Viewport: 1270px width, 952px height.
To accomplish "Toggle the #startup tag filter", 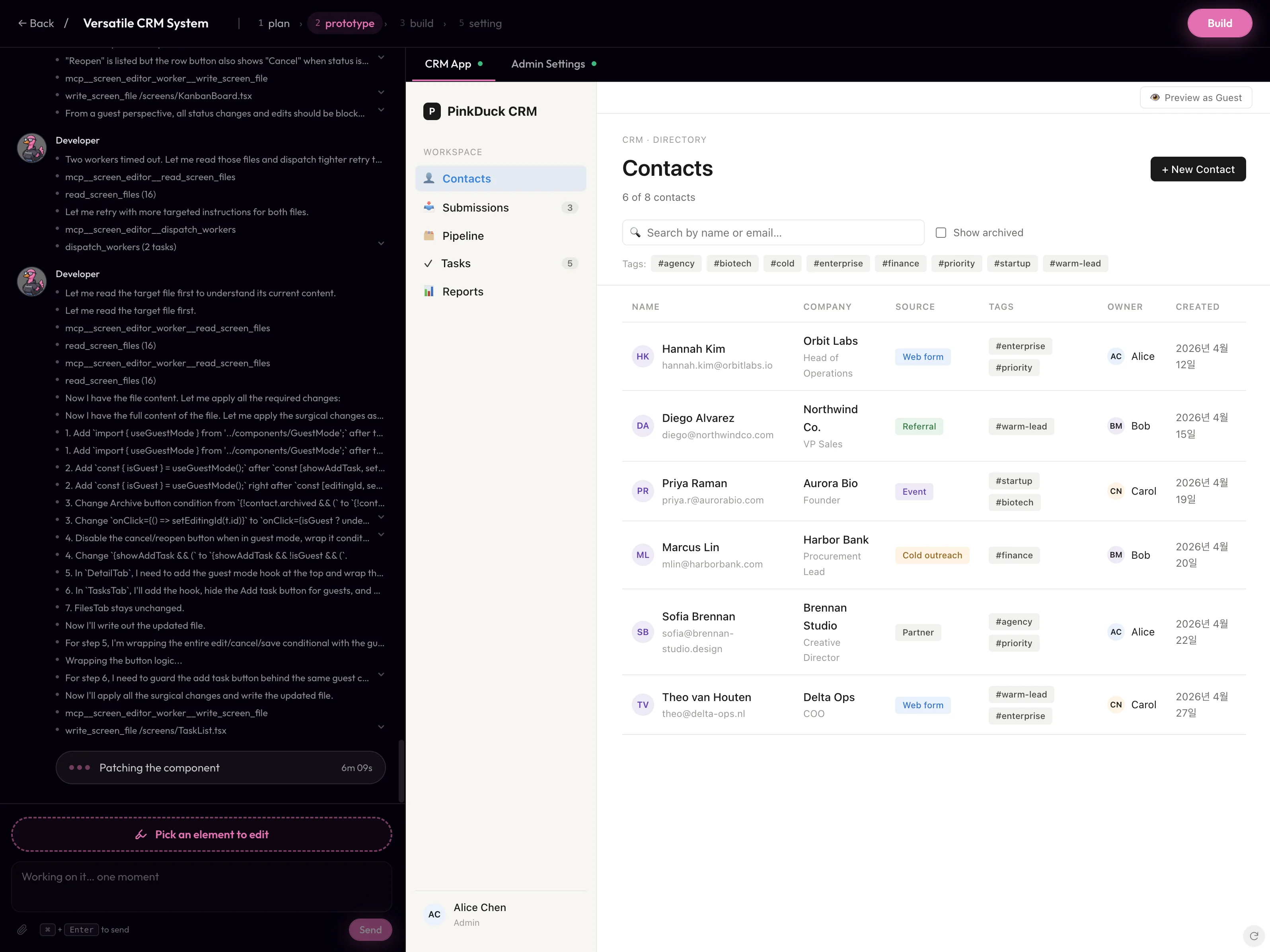I will [x=1012, y=263].
